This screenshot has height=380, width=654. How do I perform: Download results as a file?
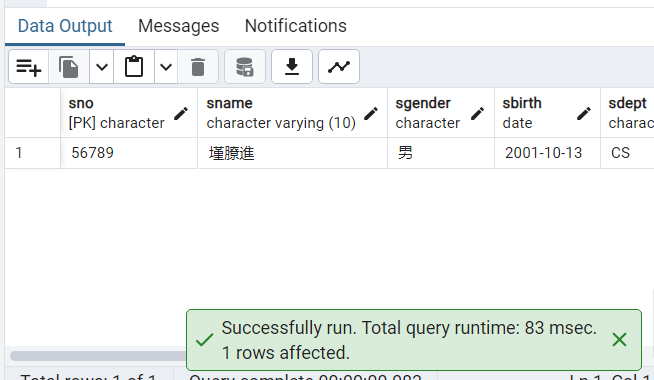[x=292, y=67]
